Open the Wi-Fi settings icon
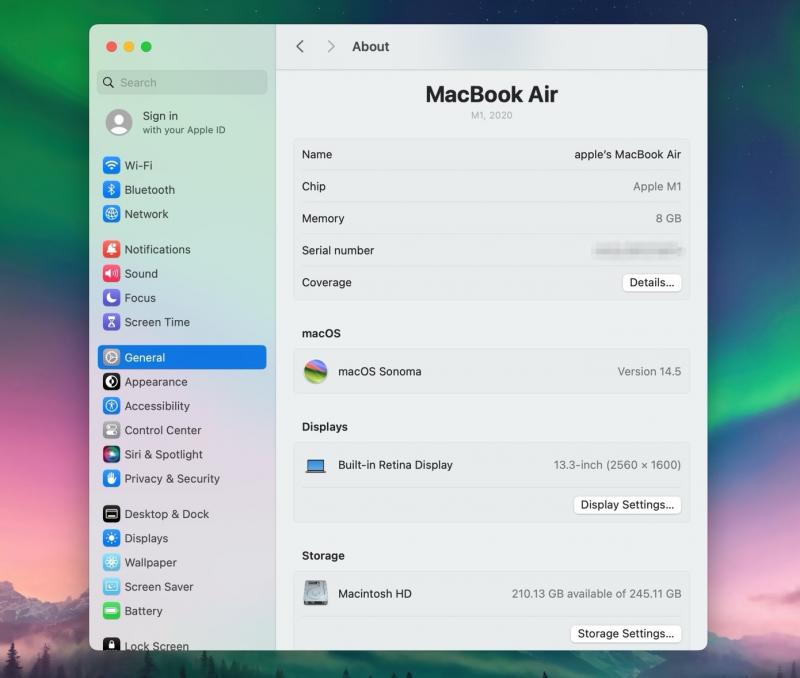Viewport: 800px width, 678px height. click(111, 166)
